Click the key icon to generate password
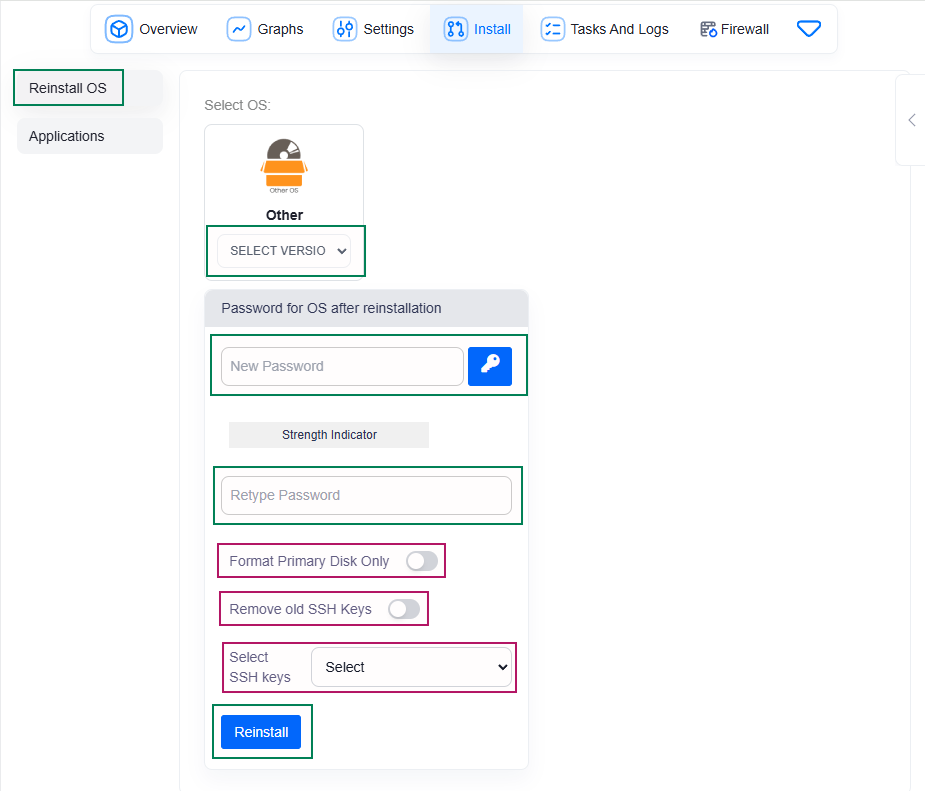Image resolution: width=925 pixels, height=791 pixels. coord(490,366)
